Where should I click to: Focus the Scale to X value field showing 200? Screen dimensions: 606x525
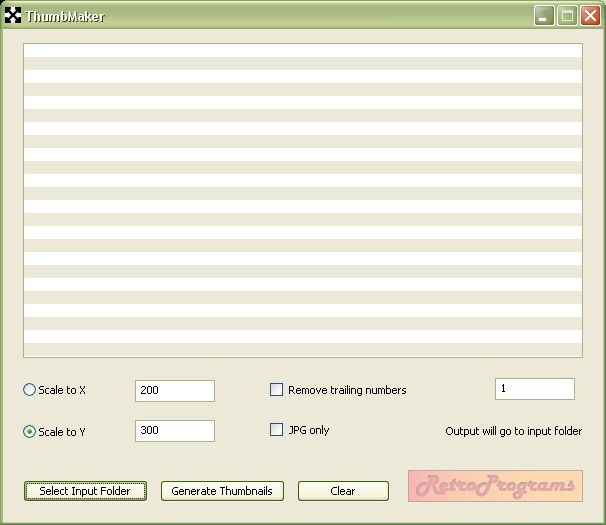coord(175,390)
